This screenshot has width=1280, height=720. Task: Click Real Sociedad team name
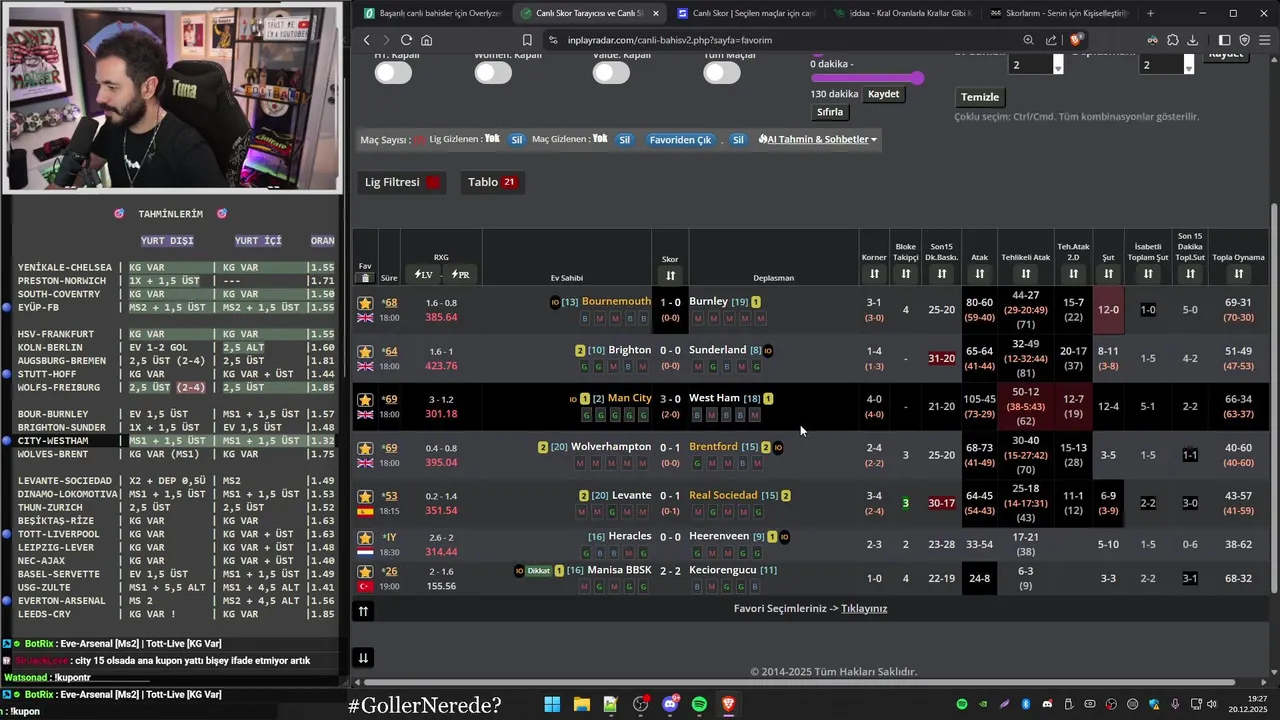(723, 496)
